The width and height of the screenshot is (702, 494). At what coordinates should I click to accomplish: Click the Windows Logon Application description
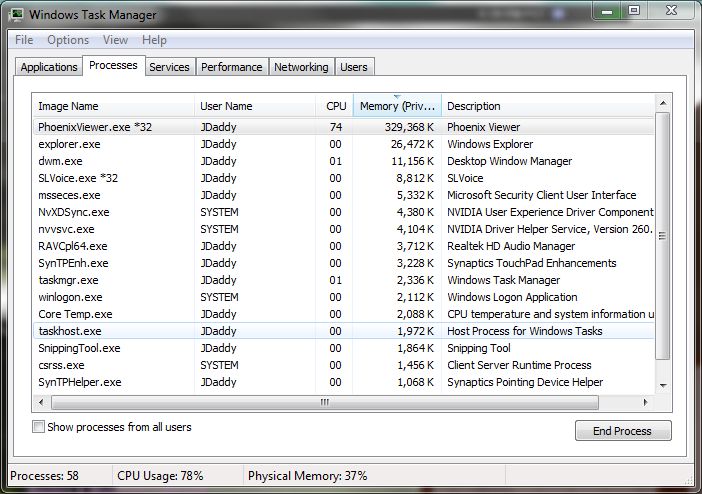512,297
